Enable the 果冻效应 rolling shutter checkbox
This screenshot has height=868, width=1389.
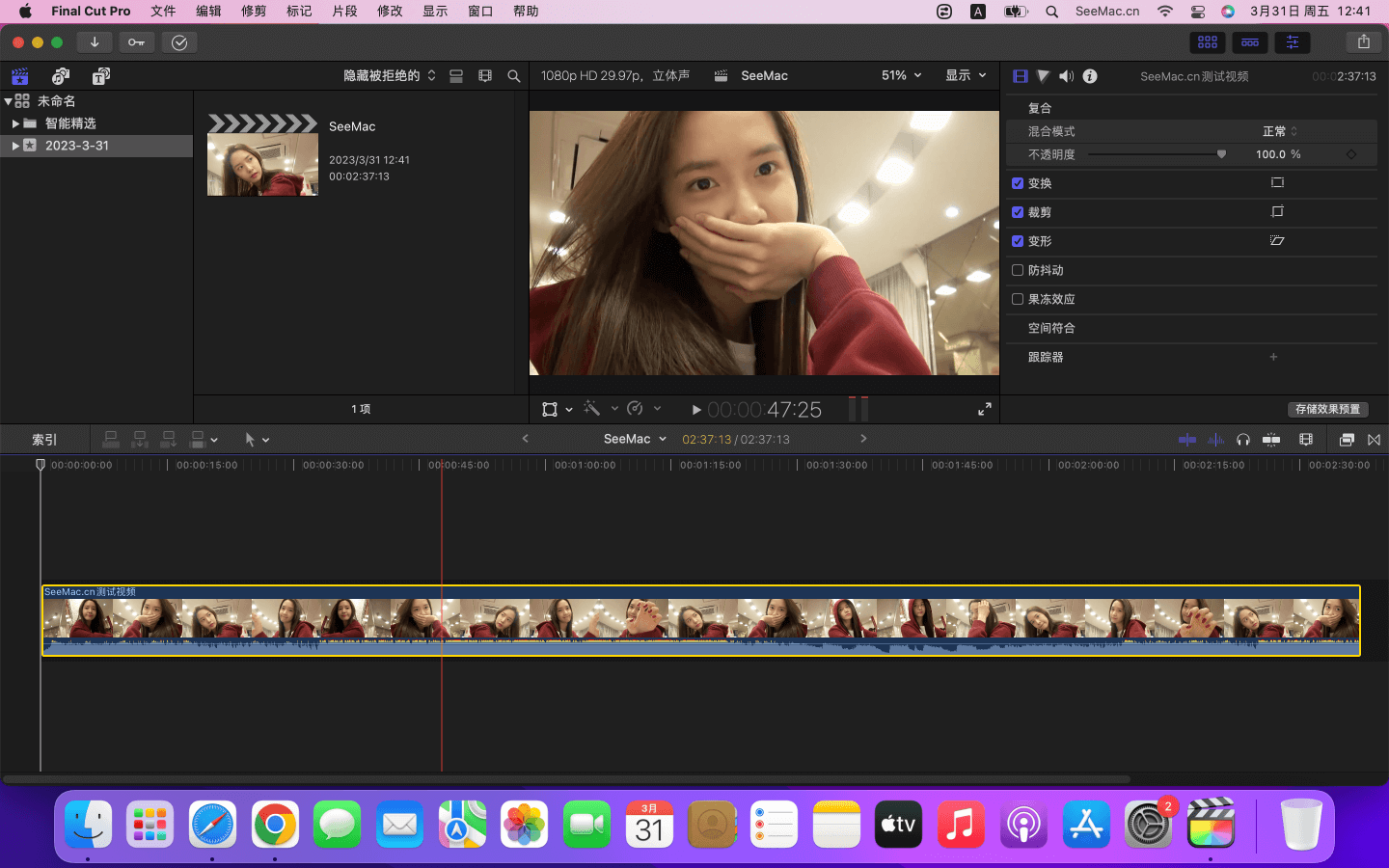pyautogui.click(x=1018, y=299)
